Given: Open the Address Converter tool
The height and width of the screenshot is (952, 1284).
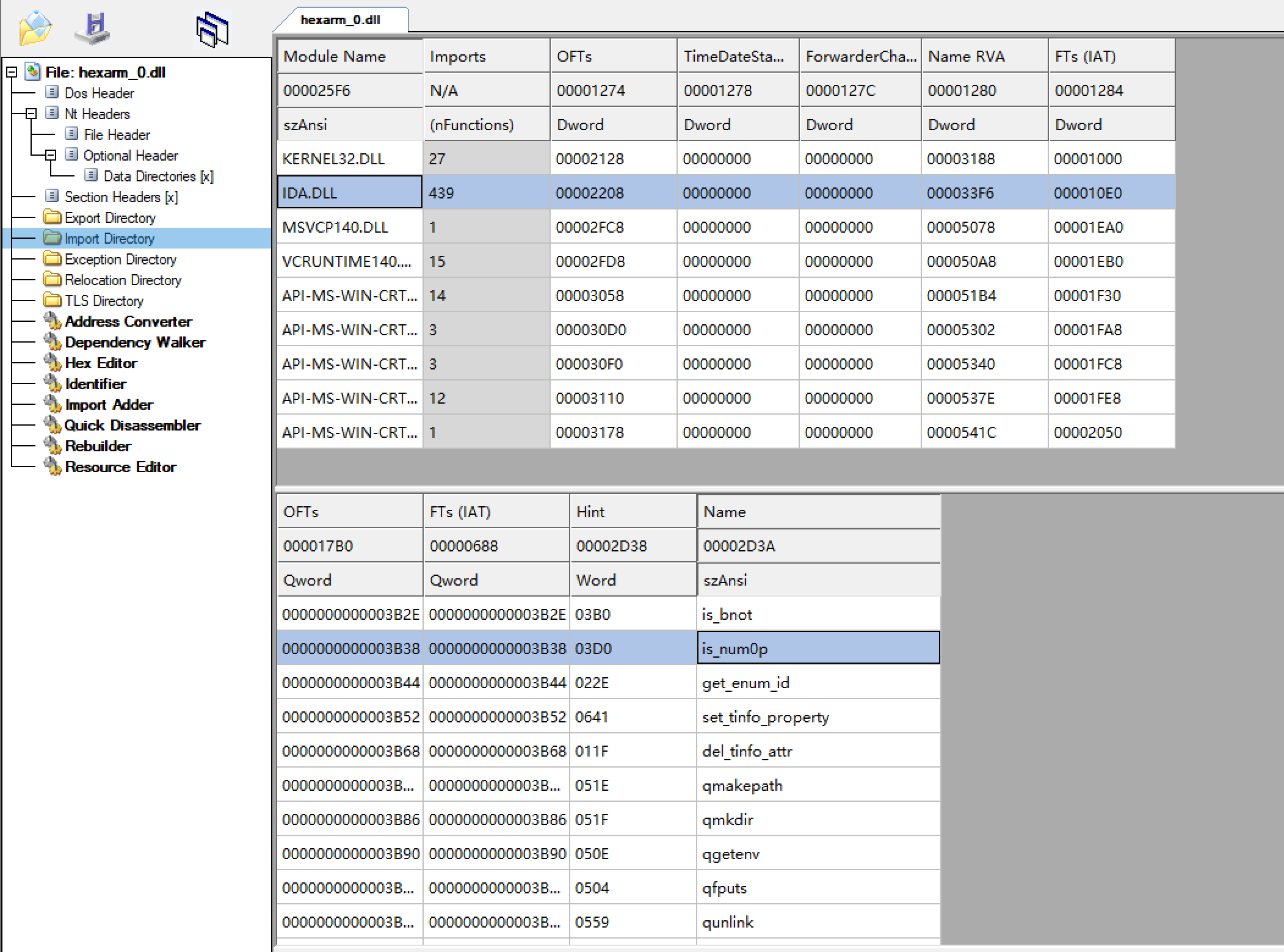Looking at the screenshot, I should point(128,322).
